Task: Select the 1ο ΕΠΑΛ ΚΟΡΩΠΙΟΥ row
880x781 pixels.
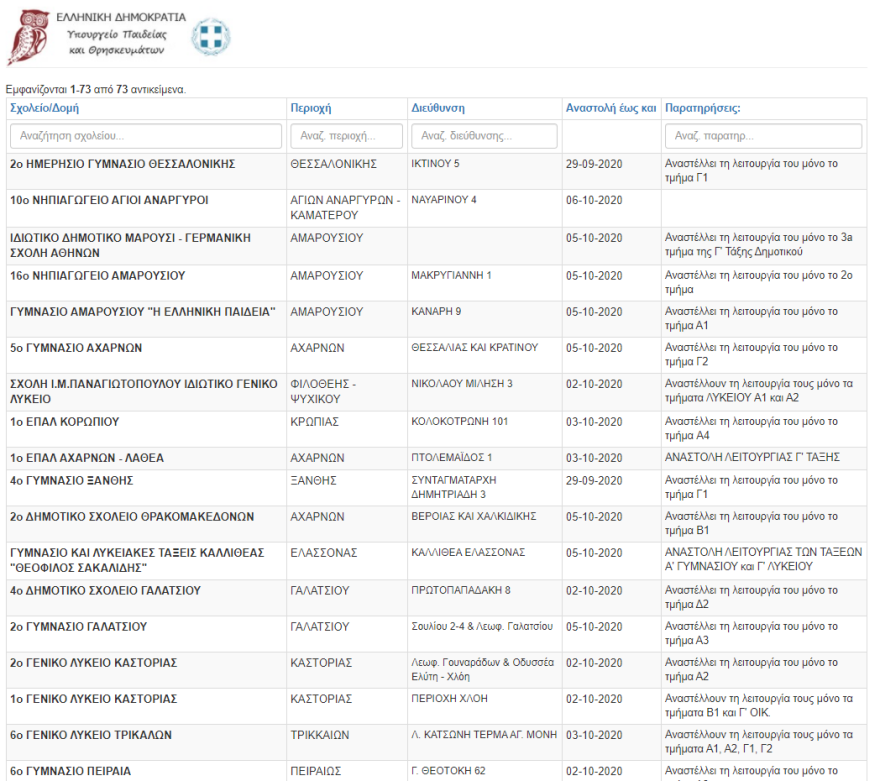Action: tap(65, 421)
